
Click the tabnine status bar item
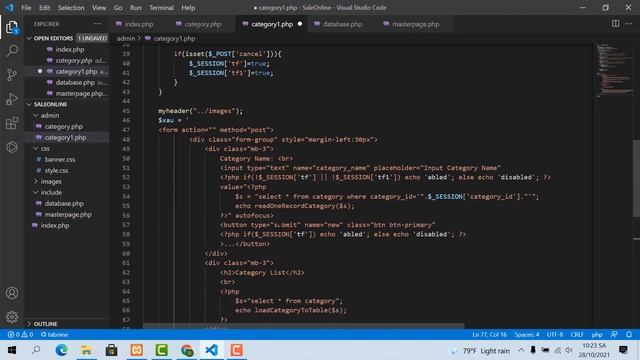54,334
